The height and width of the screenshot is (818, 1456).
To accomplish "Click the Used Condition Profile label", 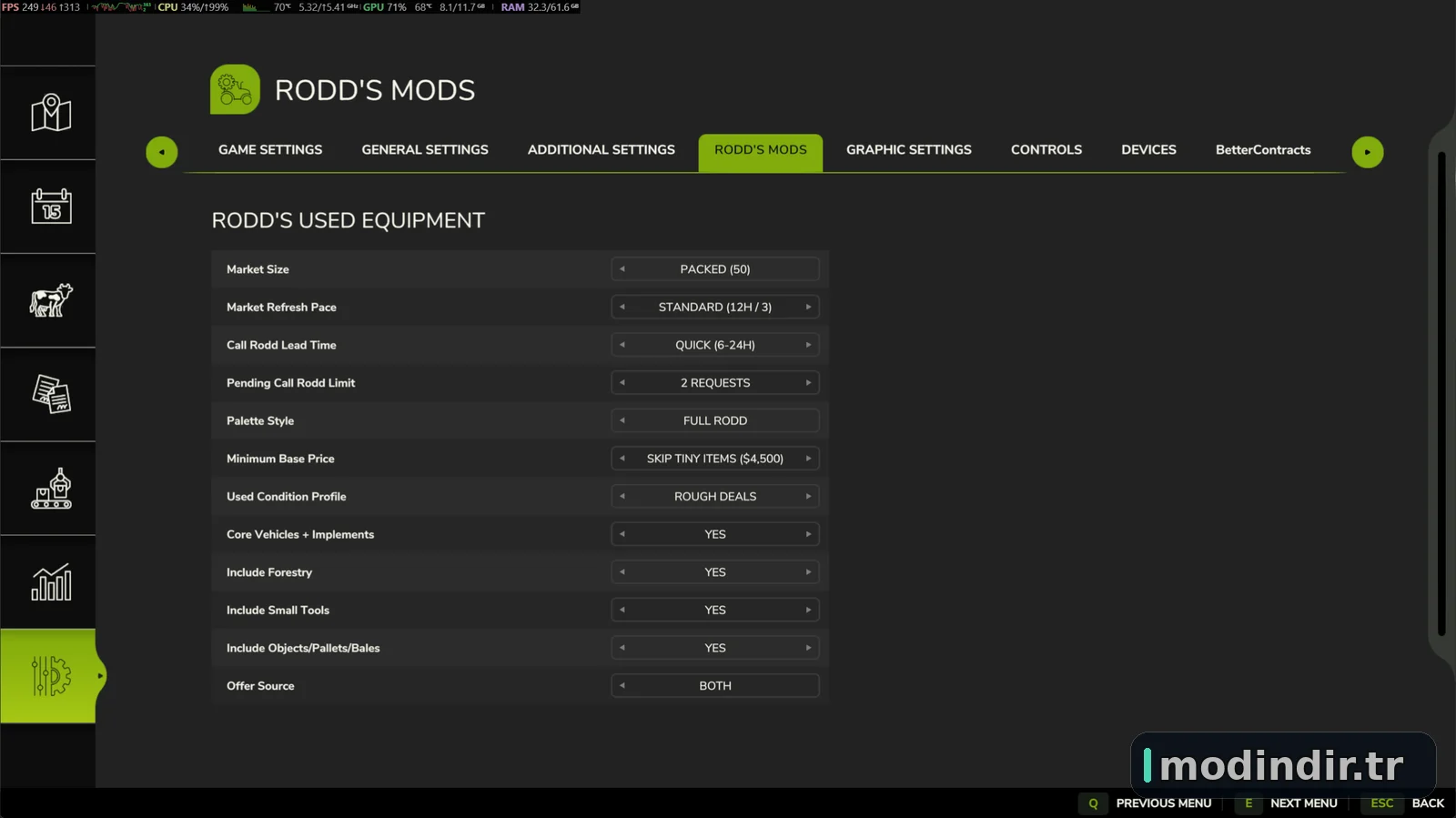I will 287,497.
